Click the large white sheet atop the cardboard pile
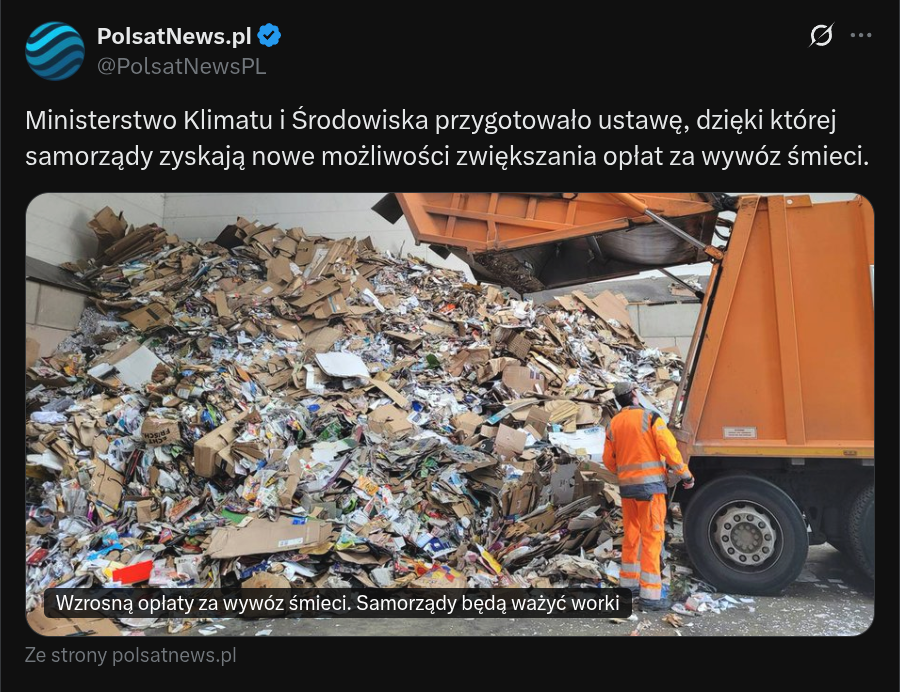 (342, 364)
